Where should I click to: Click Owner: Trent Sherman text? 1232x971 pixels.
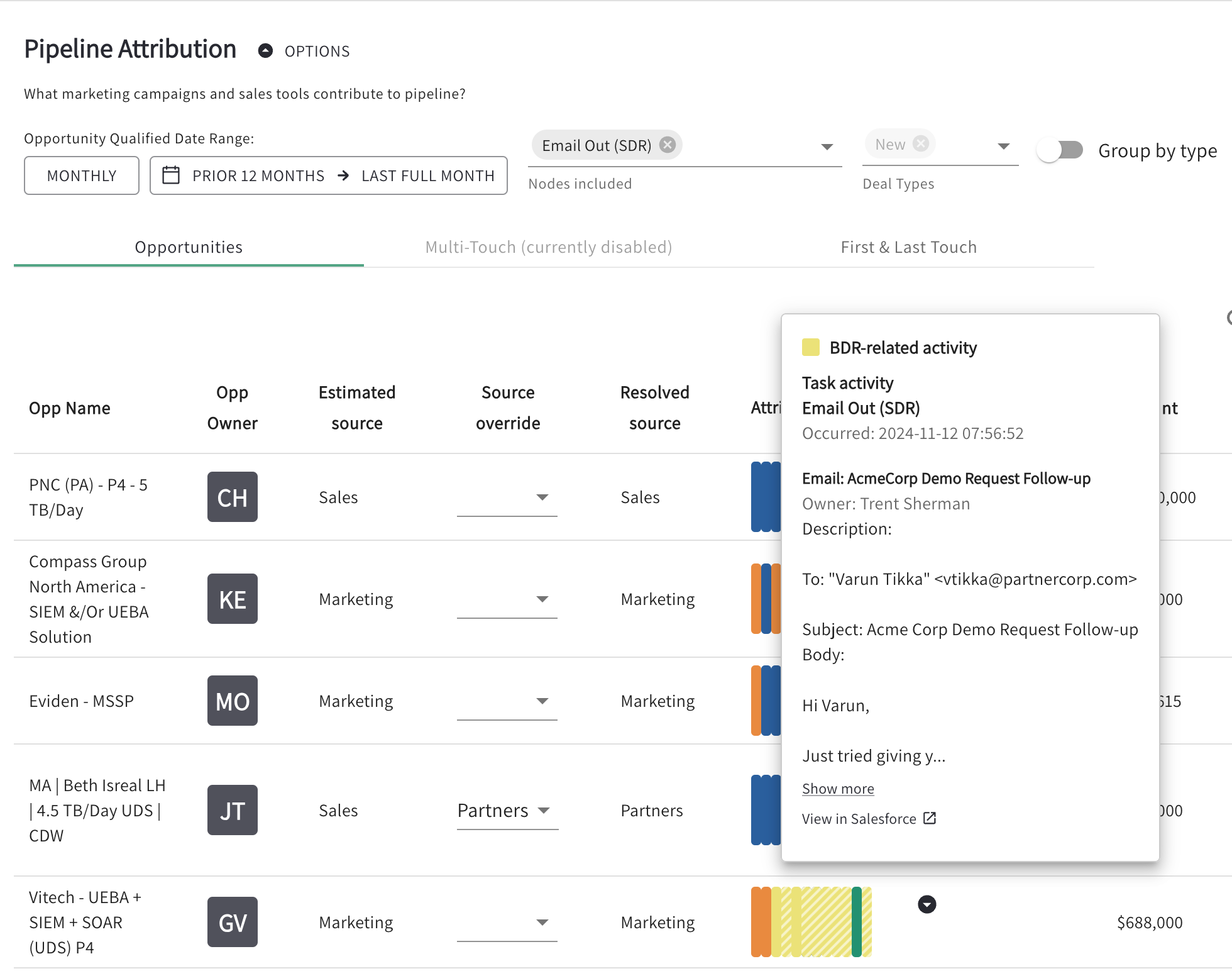pyautogui.click(x=886, y=504)
